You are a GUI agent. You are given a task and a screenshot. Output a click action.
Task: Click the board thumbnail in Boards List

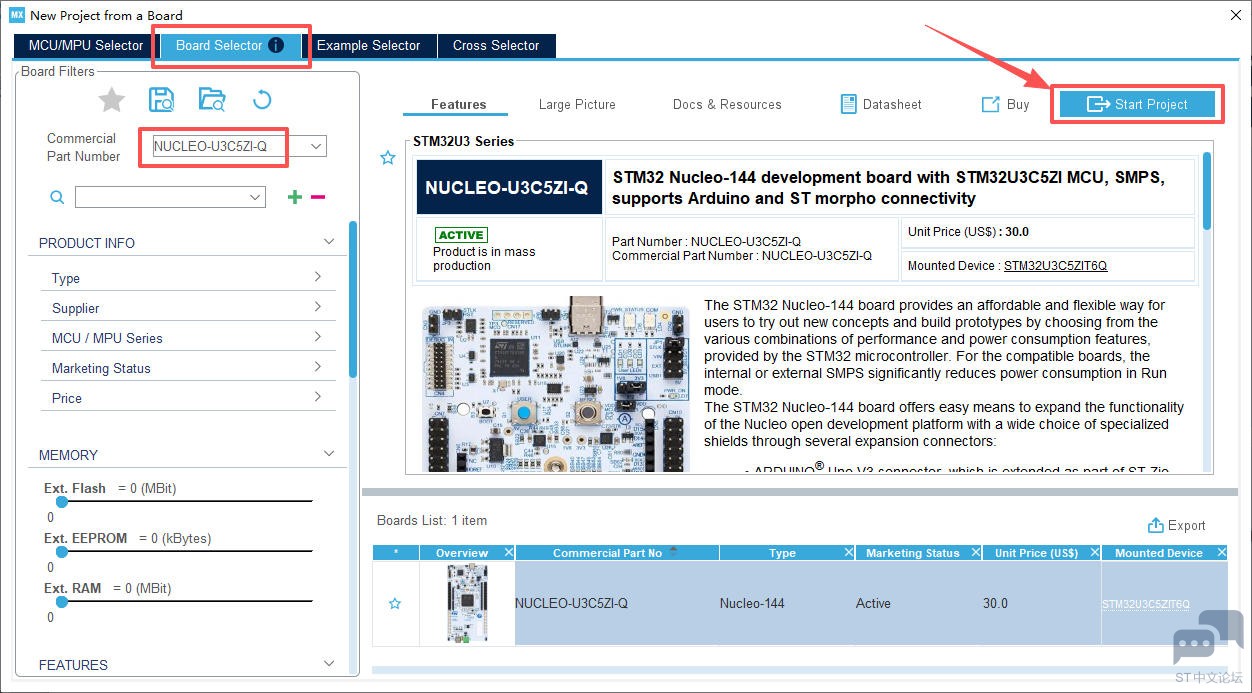pyautogui.click(x=466, y=603)
